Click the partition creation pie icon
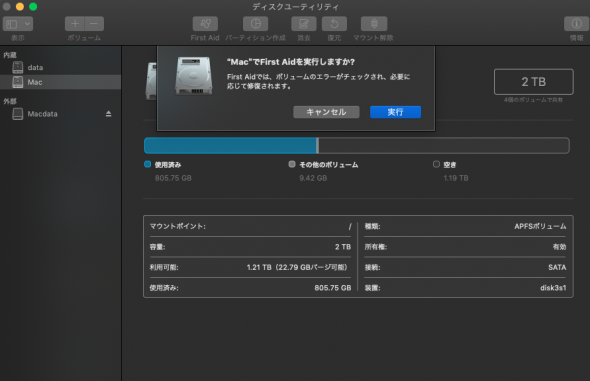 255,24
